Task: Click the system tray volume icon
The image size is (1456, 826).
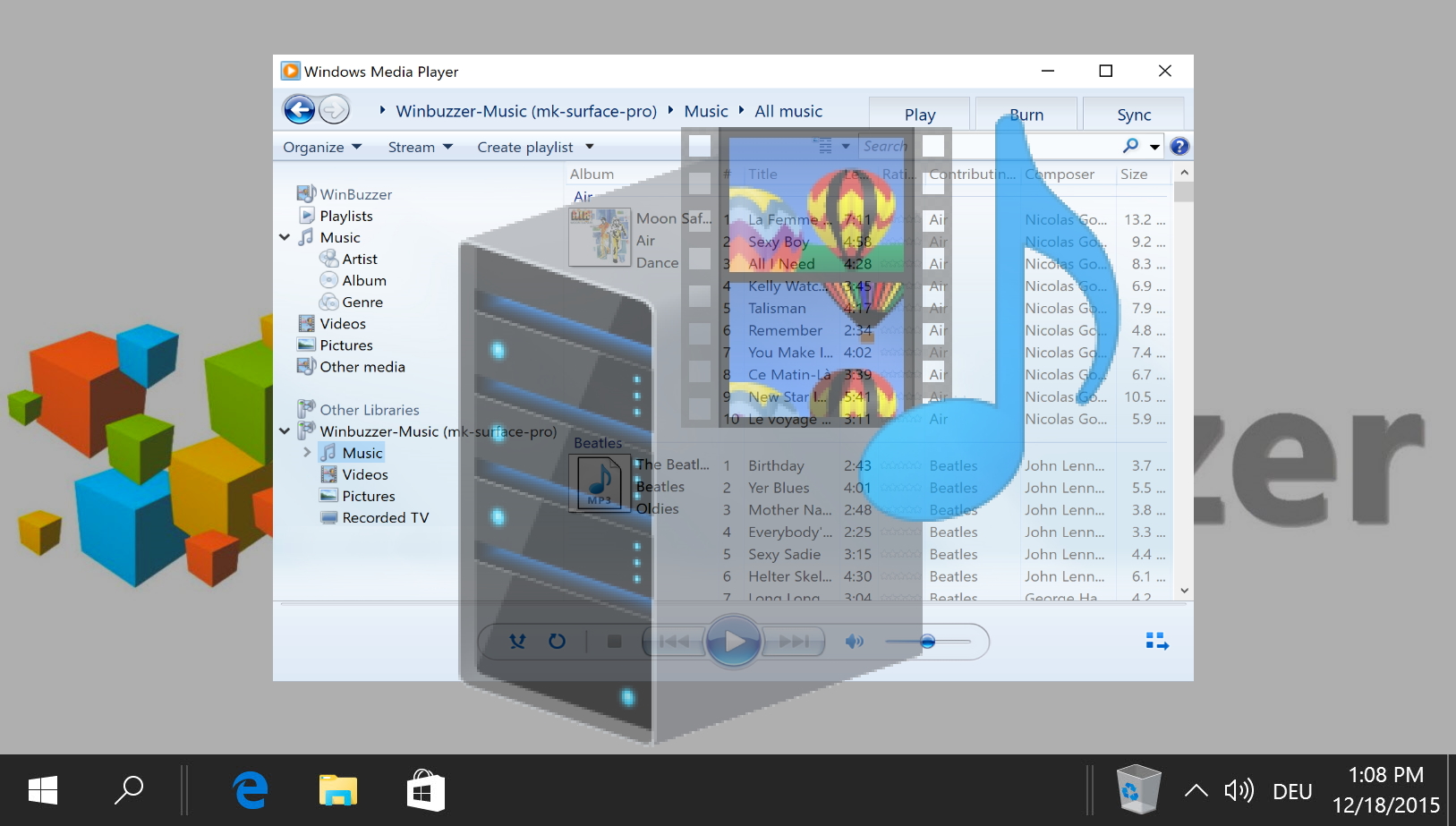Action: click(1239, 790)
